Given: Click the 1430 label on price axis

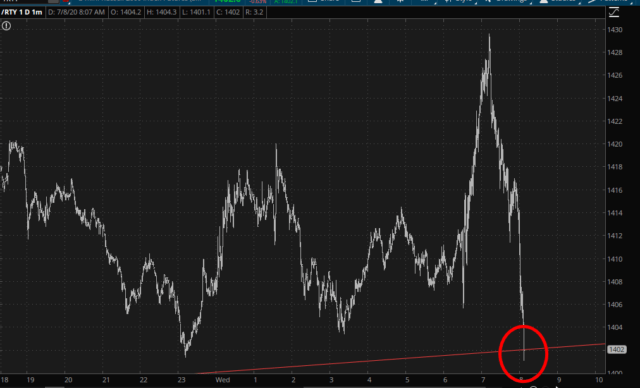Looking at the screenshot, I should (x=615, y=30).
